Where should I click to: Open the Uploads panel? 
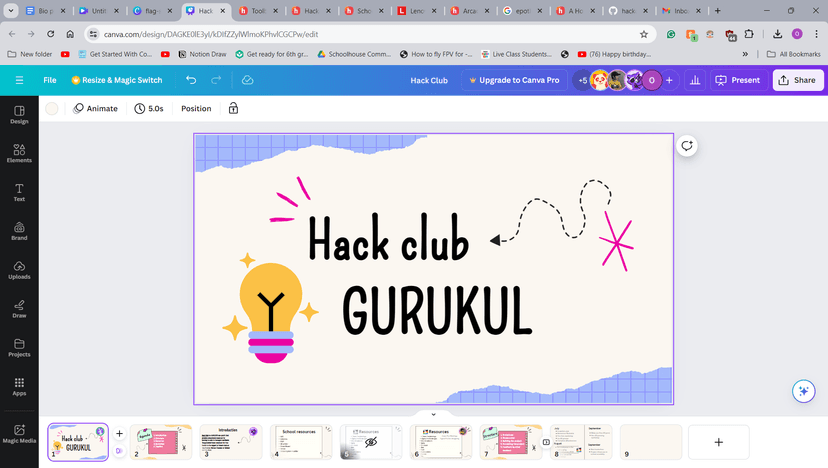pyautogui.click(x=19, y=270)
